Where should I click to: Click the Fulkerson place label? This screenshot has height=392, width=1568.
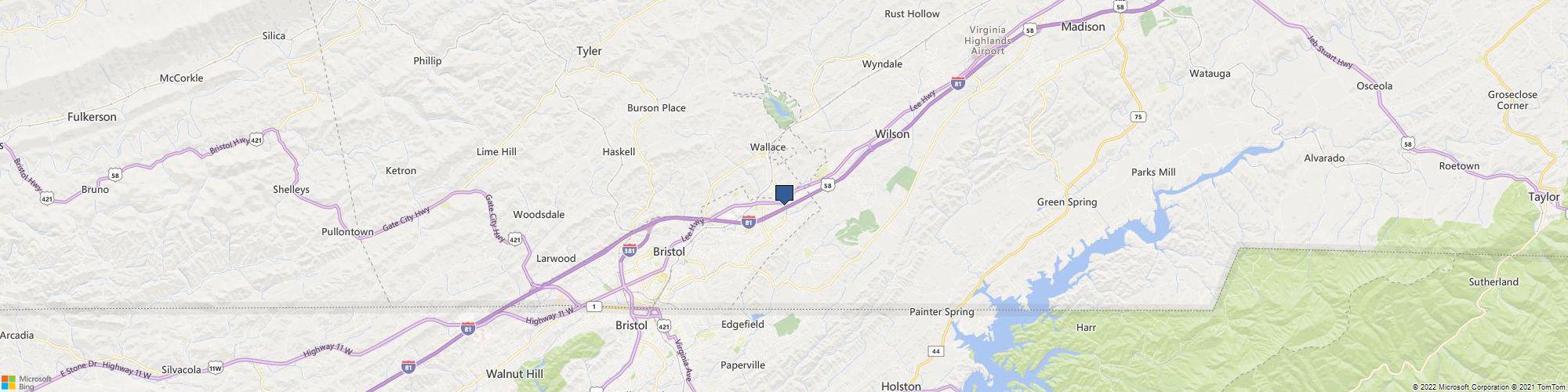tap(92, 117)
